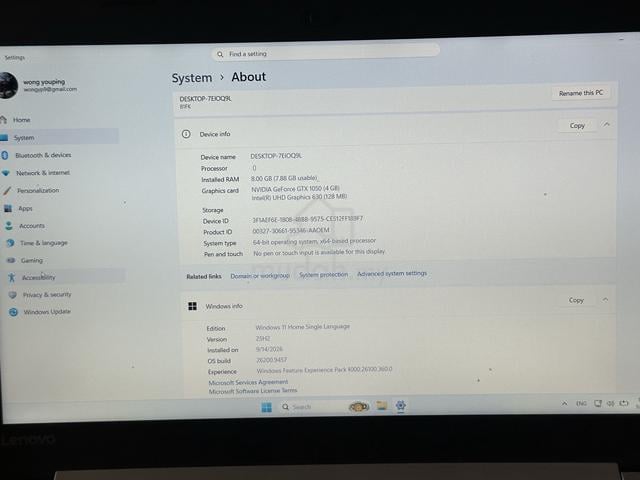This screenshot has width=640, height=480.
Task: Click the Device info circle icon
Action: pyautogui.click(x=186, y=134)
